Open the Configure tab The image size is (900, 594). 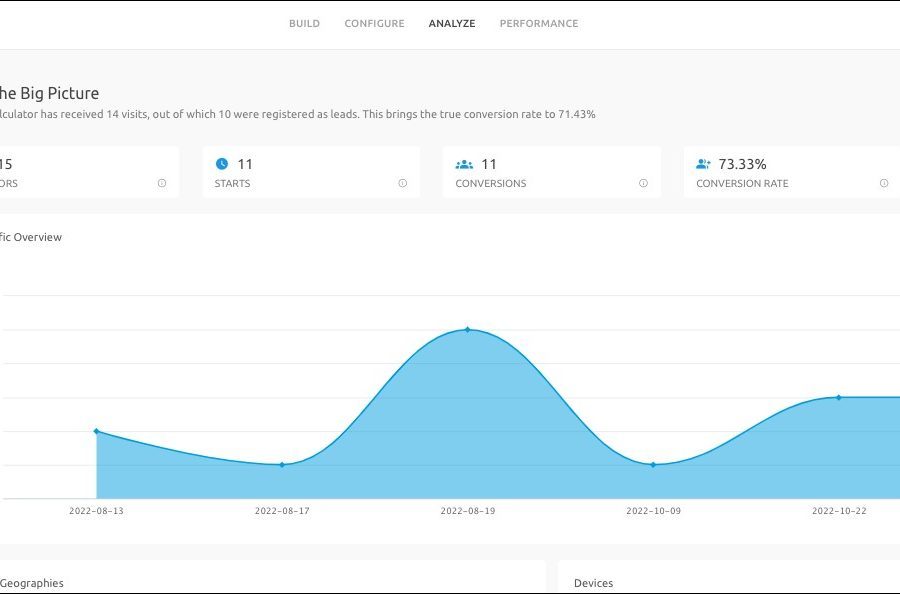374,24
